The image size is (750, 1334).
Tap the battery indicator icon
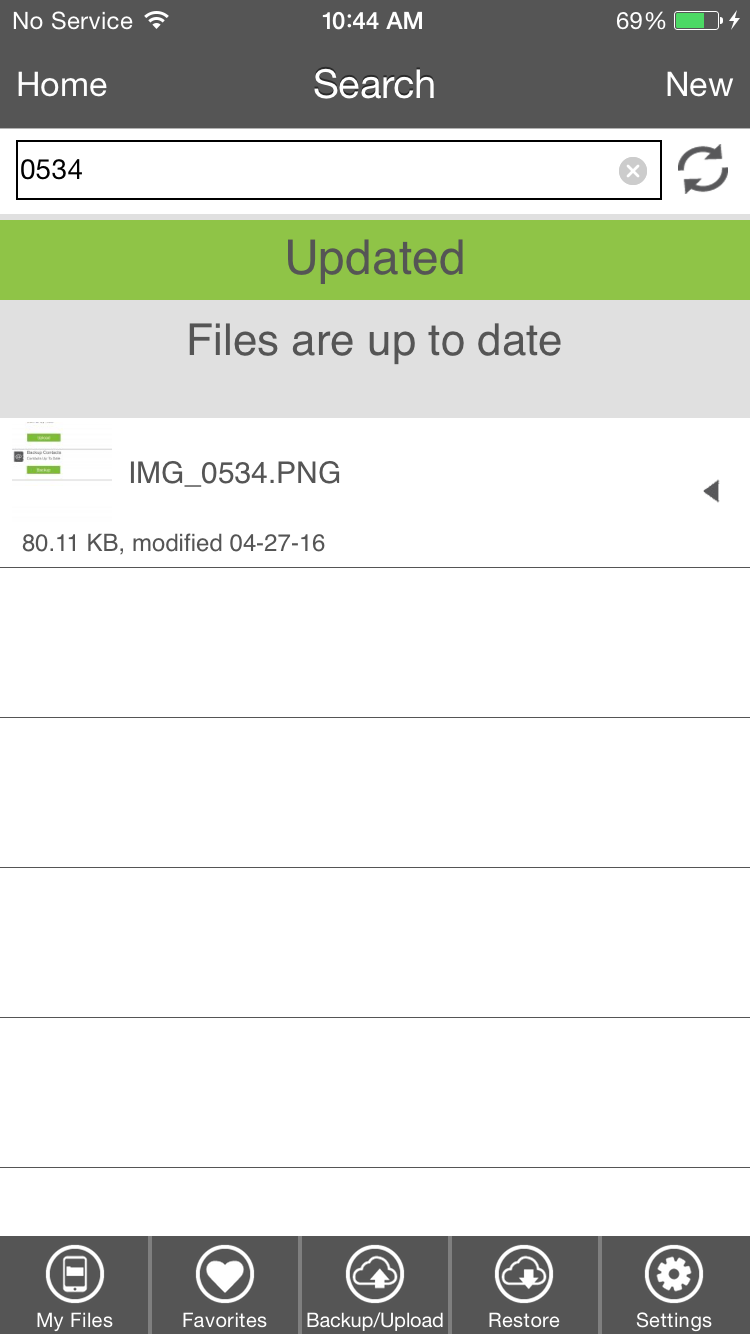[697, 21]
